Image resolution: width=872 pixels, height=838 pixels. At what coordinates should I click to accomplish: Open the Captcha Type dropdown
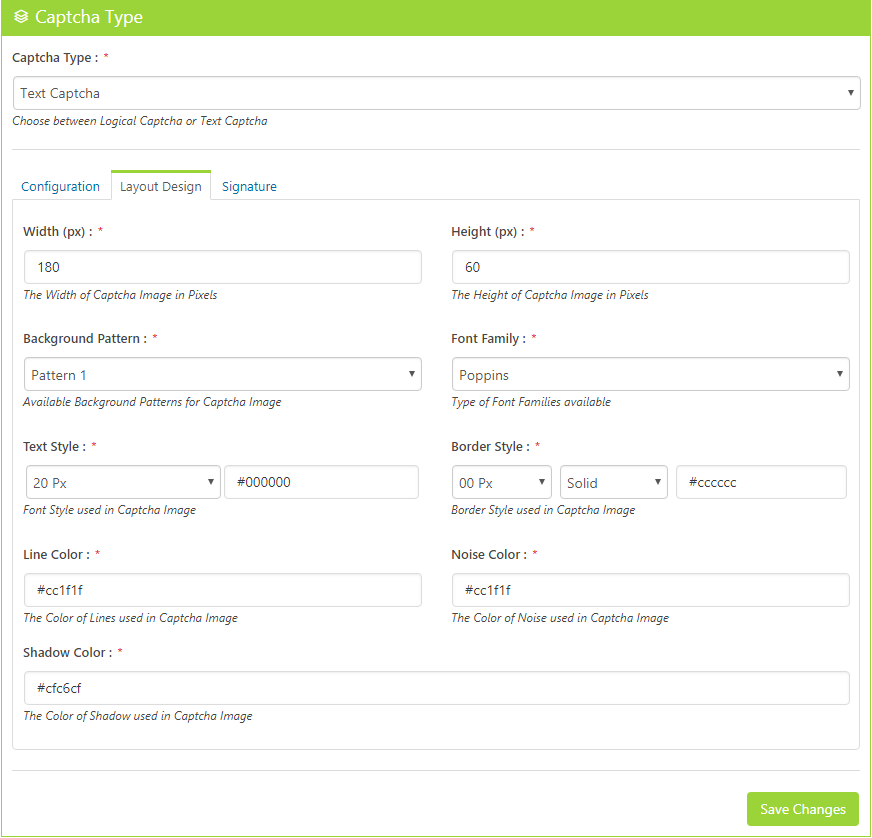[436, 93]
